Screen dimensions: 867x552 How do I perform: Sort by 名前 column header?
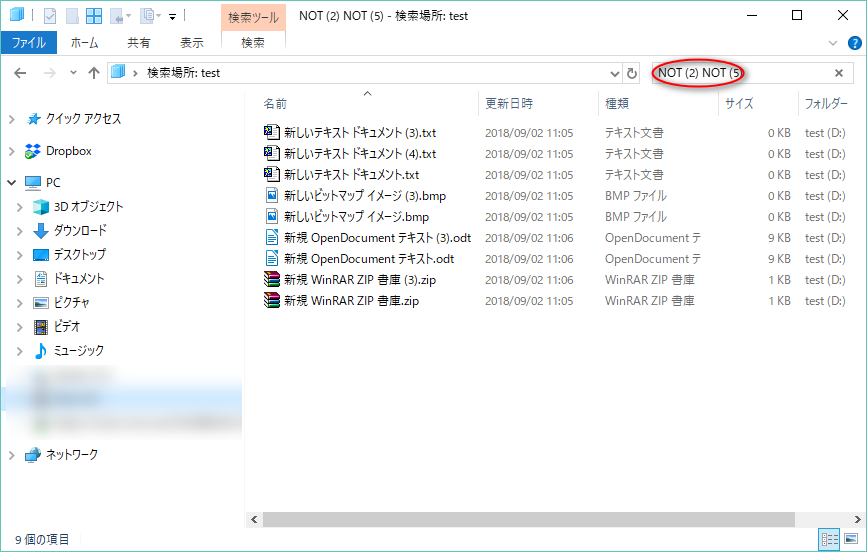[276, 103]
